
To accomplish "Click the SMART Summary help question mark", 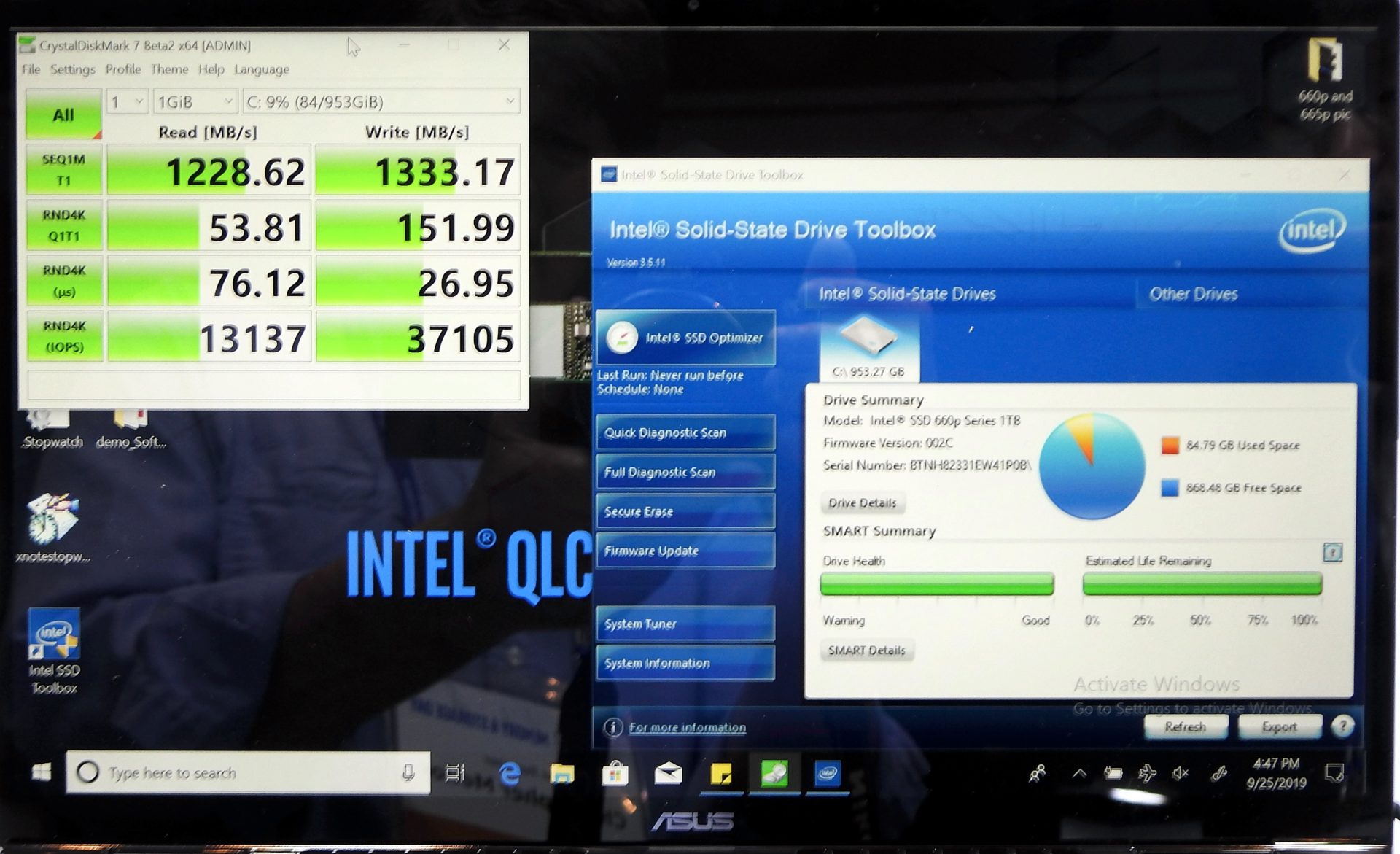I will click(x=1334, y=553).
